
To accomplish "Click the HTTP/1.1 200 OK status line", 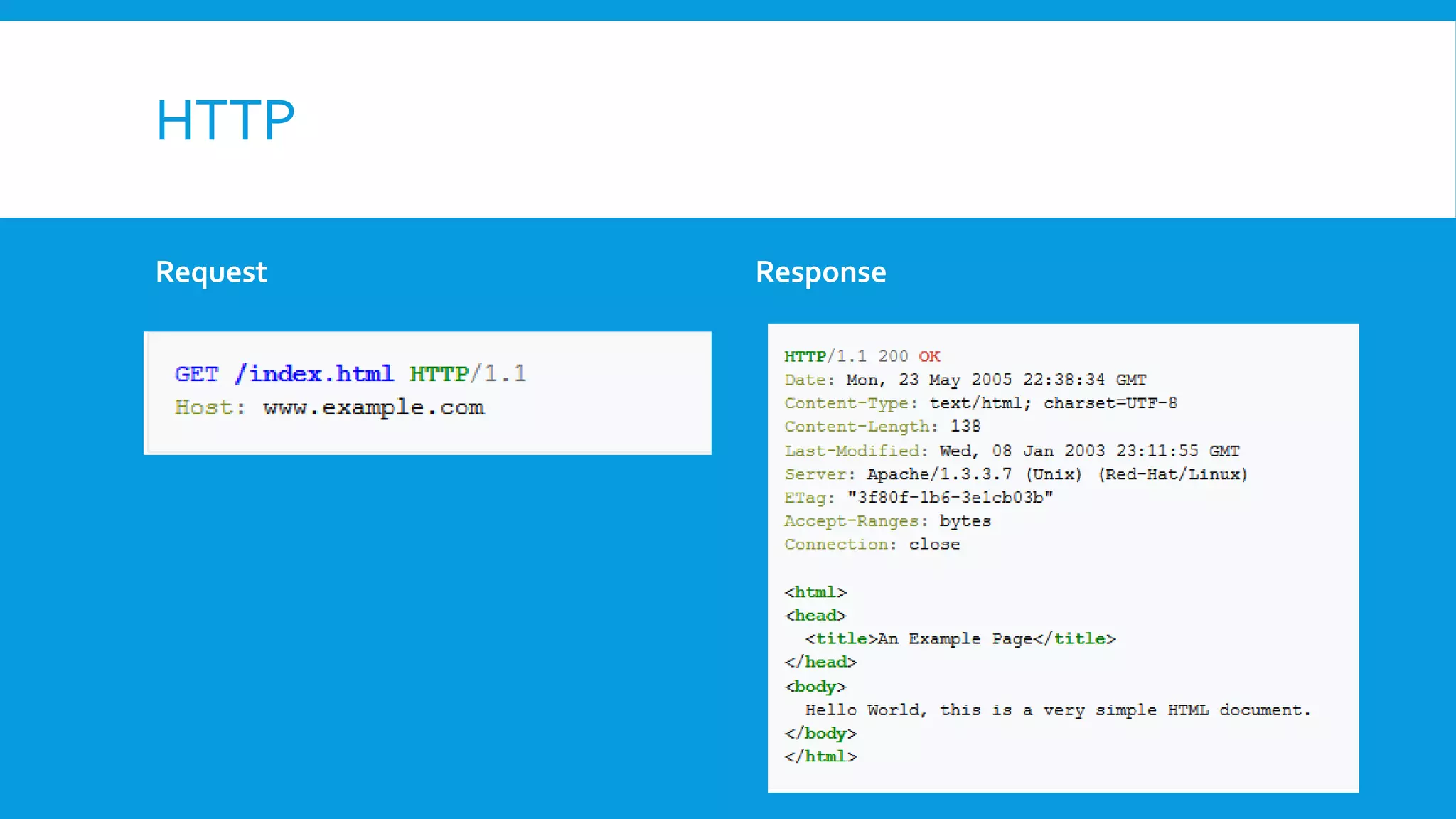I will [x=862, y=356].
